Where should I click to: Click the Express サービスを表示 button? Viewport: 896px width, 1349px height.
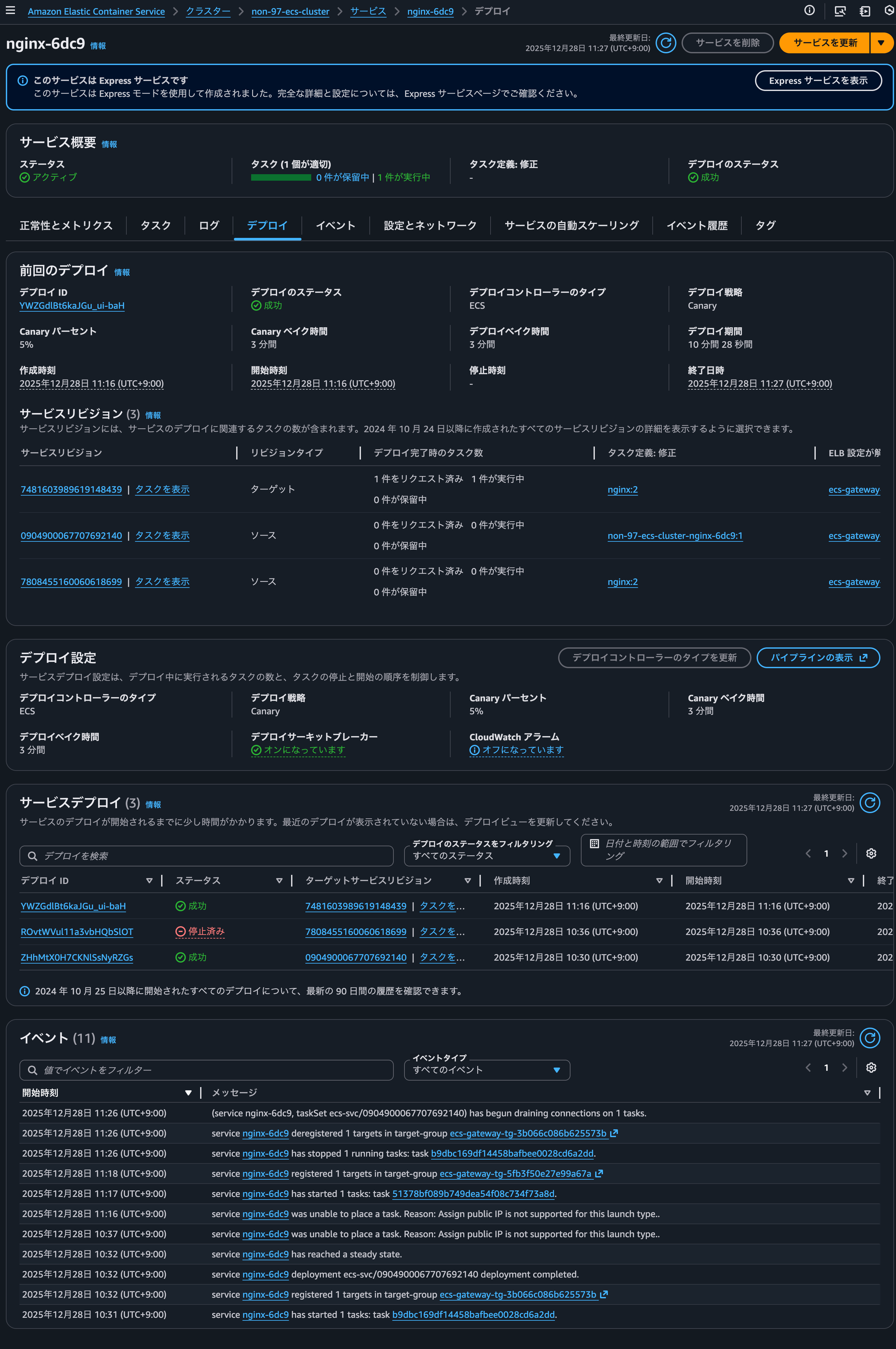(x=818, y=80)
